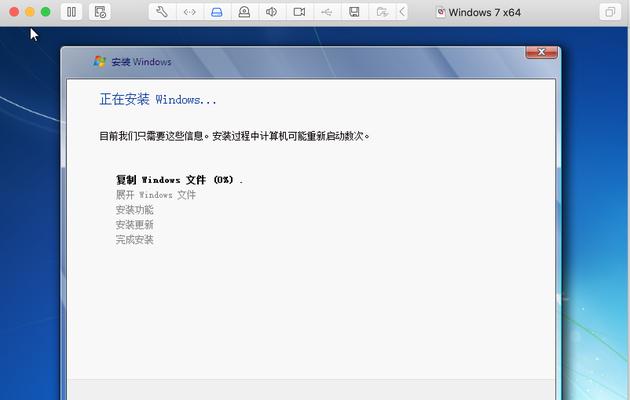Click the 正在安装 Windows... heading

click(158, 99)
